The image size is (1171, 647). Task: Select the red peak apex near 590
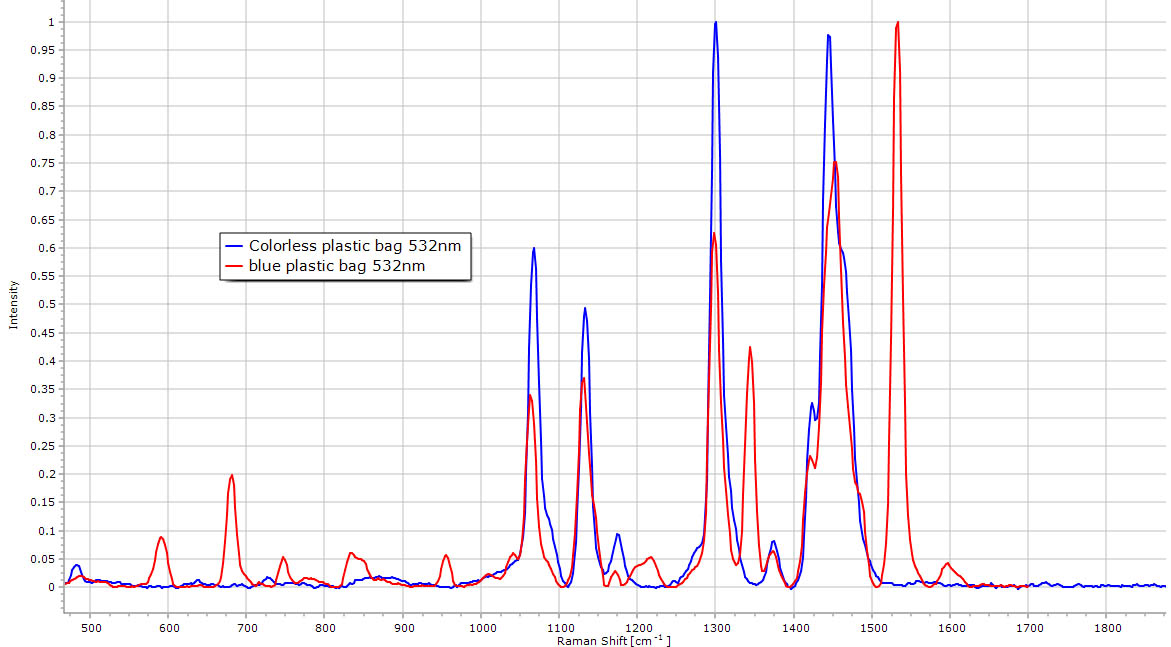click(x=161, y=537)
